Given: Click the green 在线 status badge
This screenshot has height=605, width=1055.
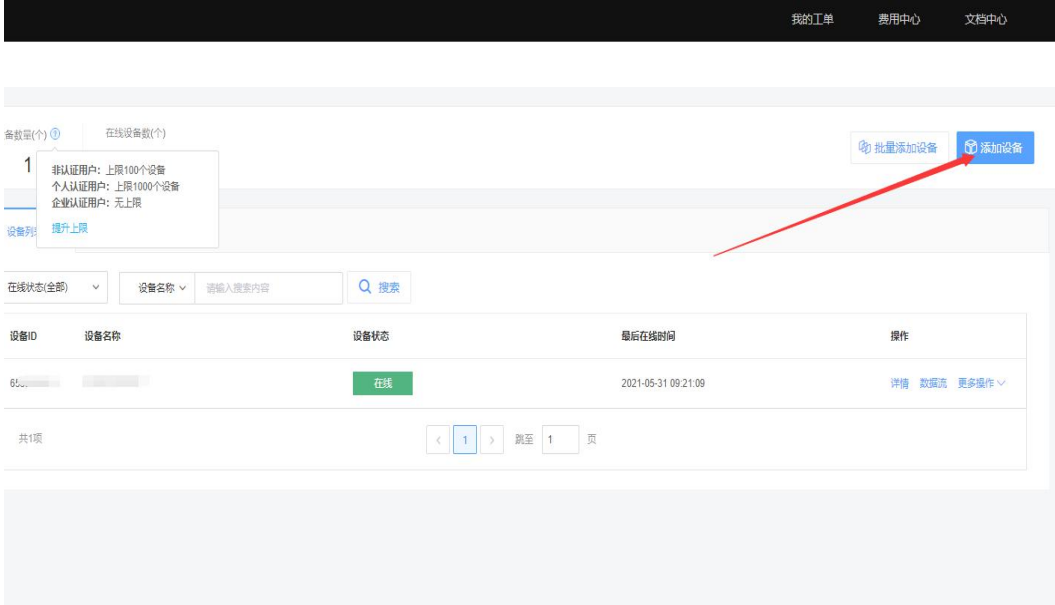Looking at the screenshot, I should pos(382,384).
